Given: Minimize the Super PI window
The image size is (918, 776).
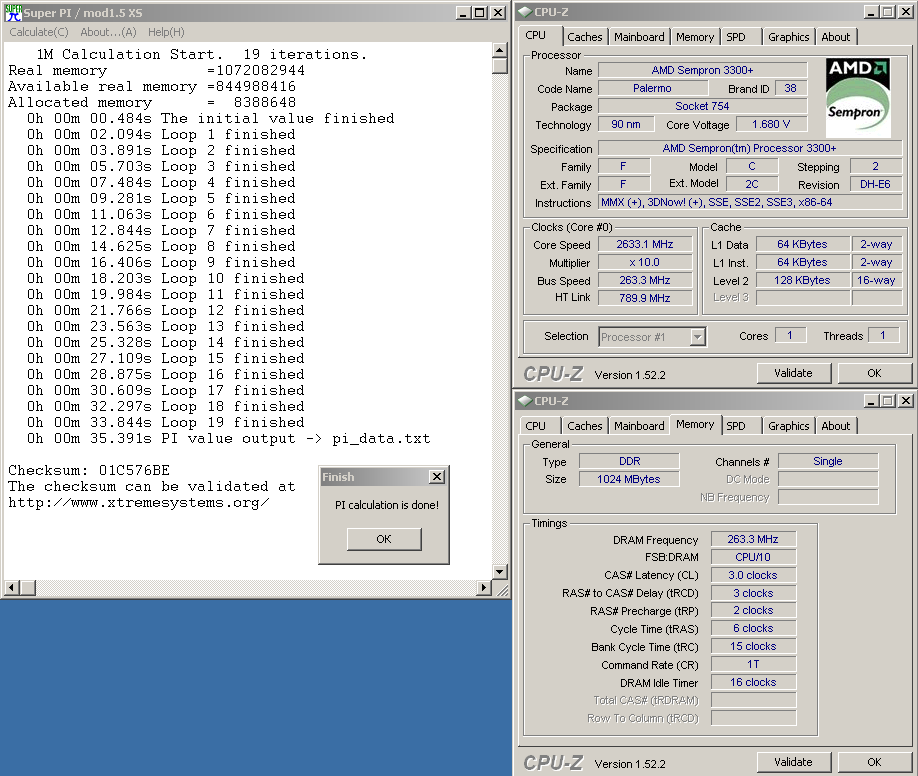Looking at the screenshot, I should pyautogui.click(x=463, y=12).
